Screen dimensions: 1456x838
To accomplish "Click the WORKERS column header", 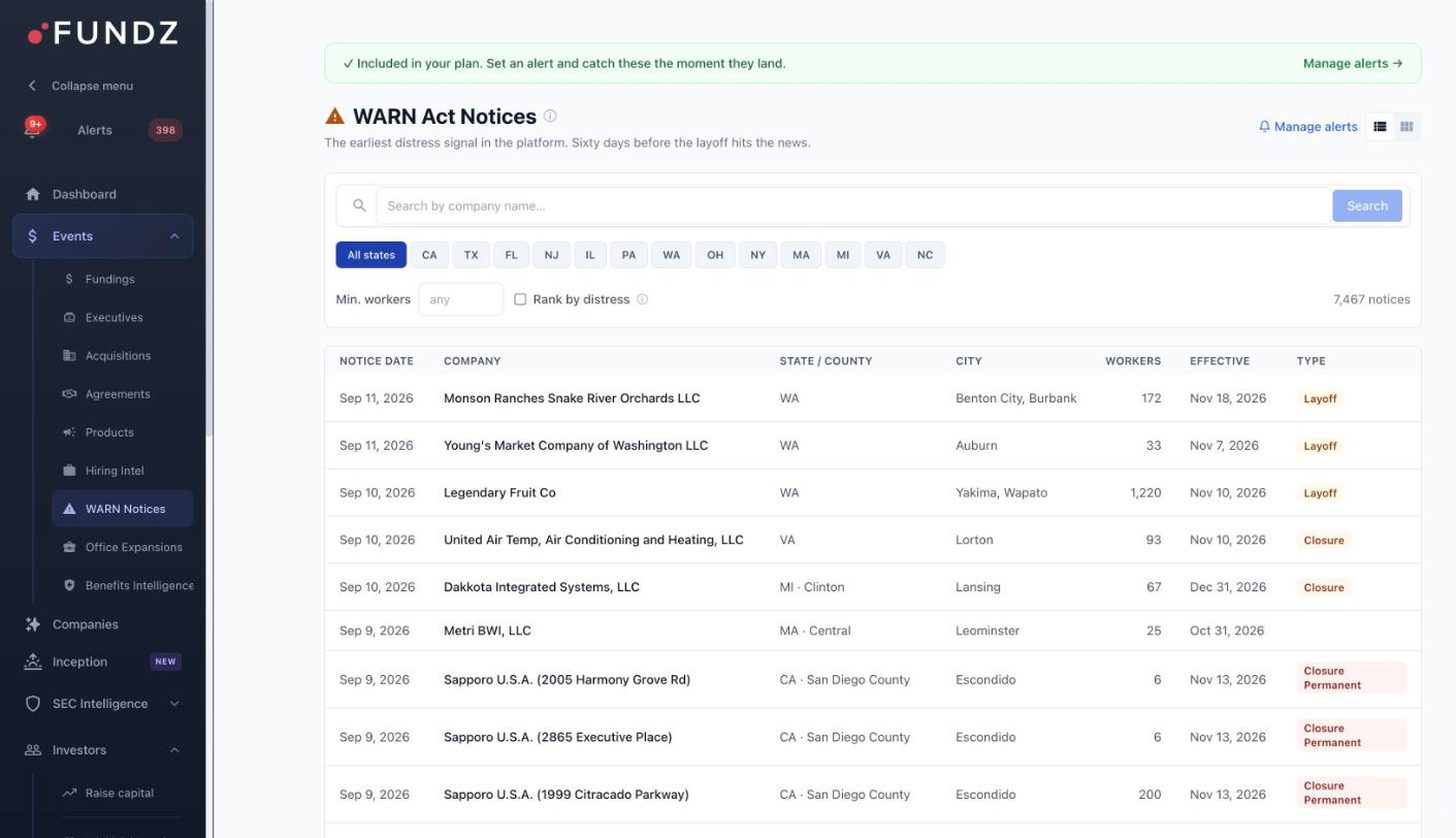I will coord(1133,361).
